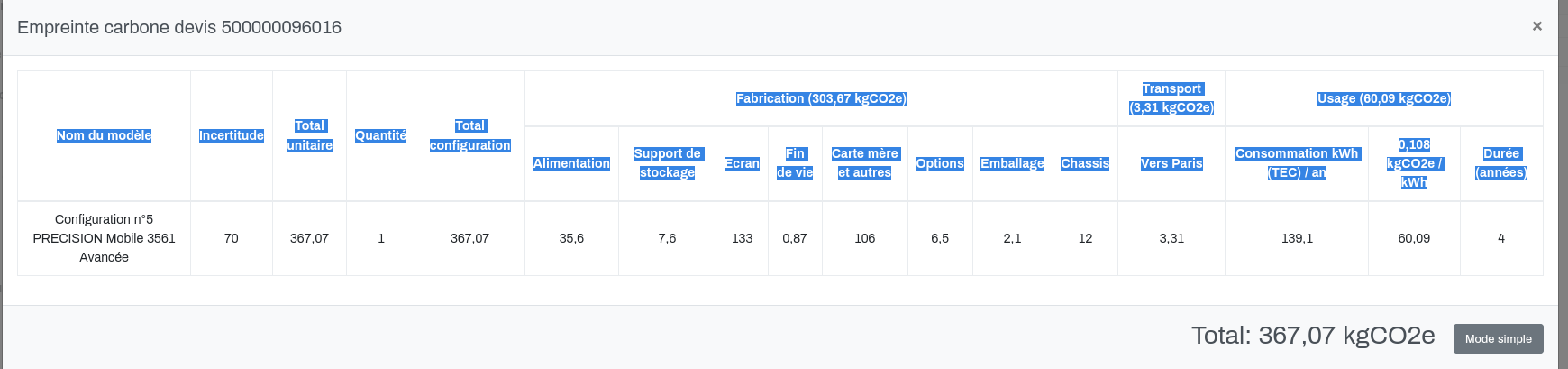Viewport: 1568px width, 369px height.
Task: Select the Support de stockage header
Action: pos(667,163)
